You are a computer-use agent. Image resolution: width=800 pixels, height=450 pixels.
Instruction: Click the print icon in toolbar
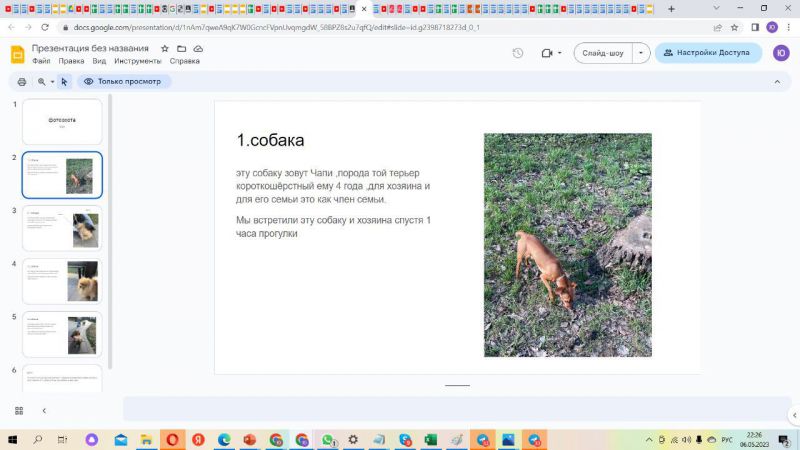click(x=21, y=82)
